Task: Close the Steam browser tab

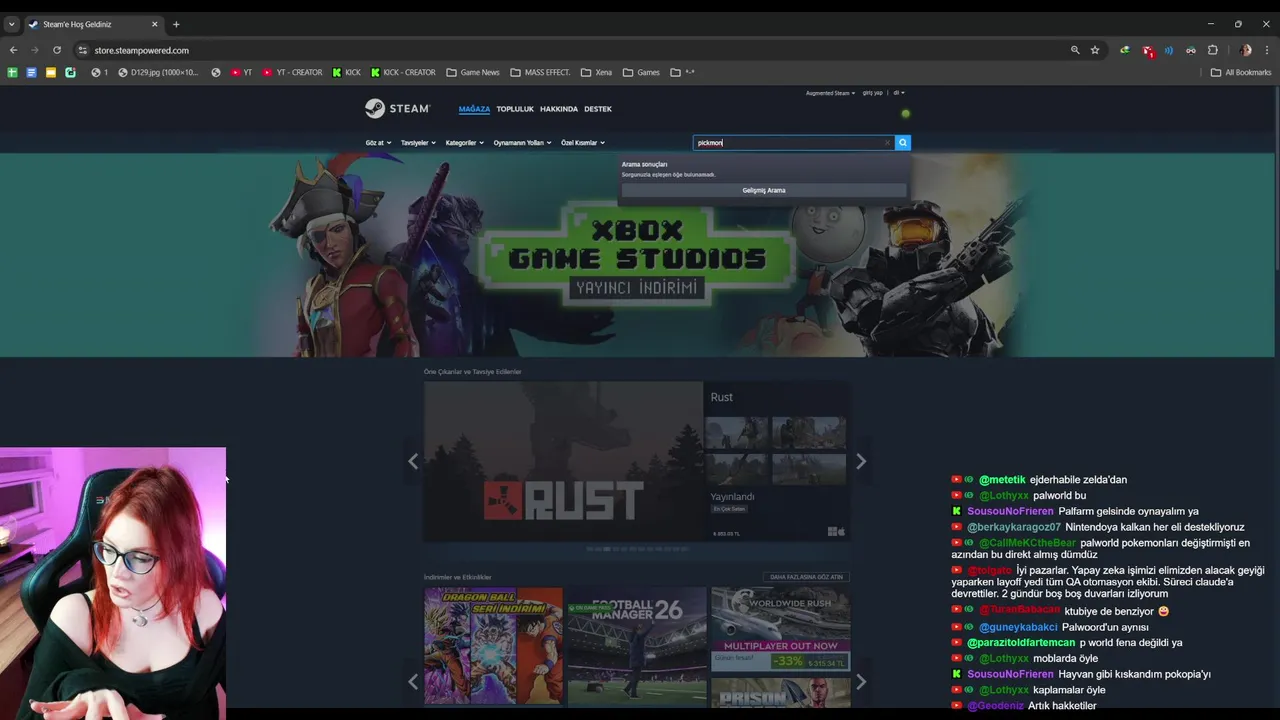Action: tap(155, 24)
